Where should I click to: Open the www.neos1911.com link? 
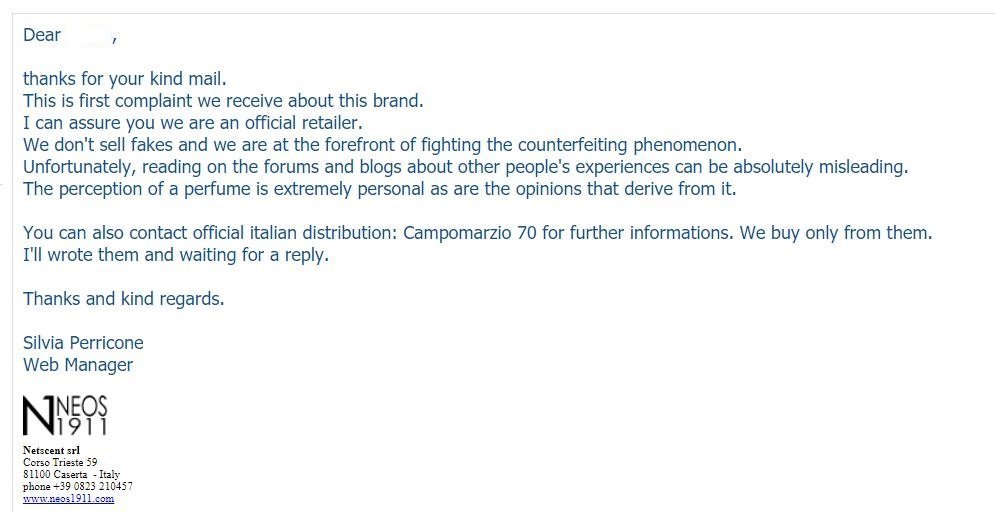coord(68,498)
